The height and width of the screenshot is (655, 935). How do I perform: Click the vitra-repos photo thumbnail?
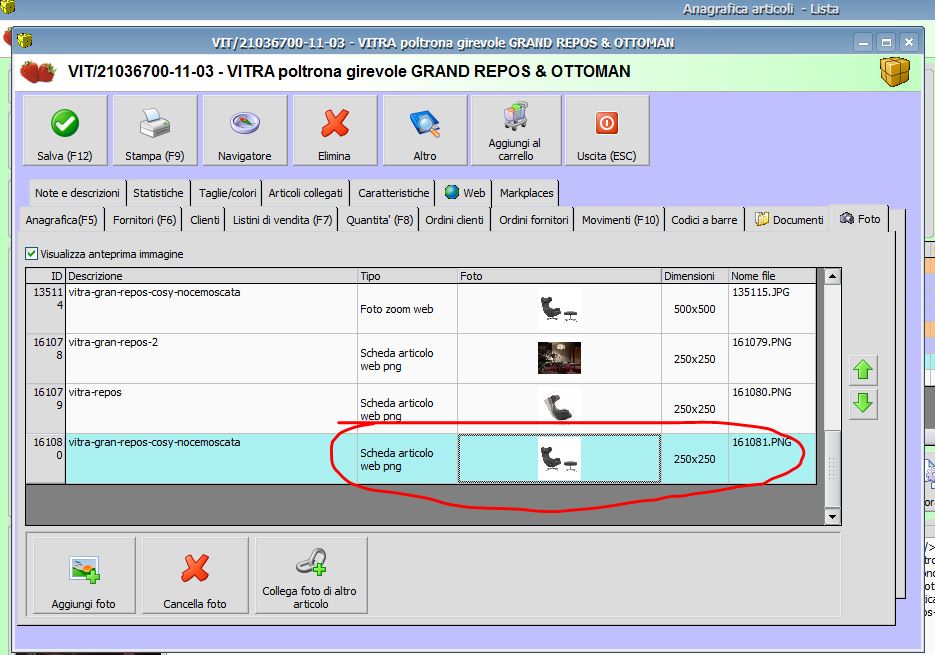click(x=559, y=406)
